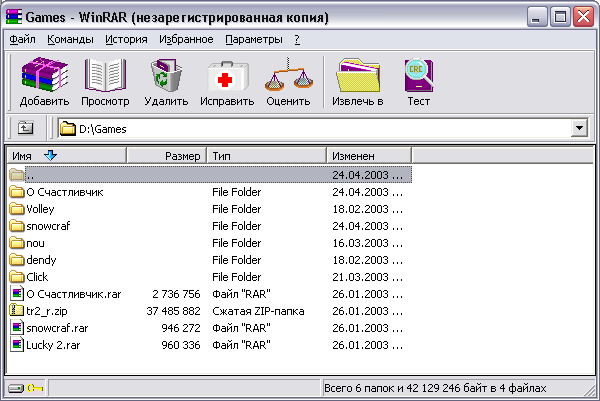The width and height of the screenshot is (600, 401).
Task: Expand the D:\Games path dropdown arrow
Action: pos(579,128)
